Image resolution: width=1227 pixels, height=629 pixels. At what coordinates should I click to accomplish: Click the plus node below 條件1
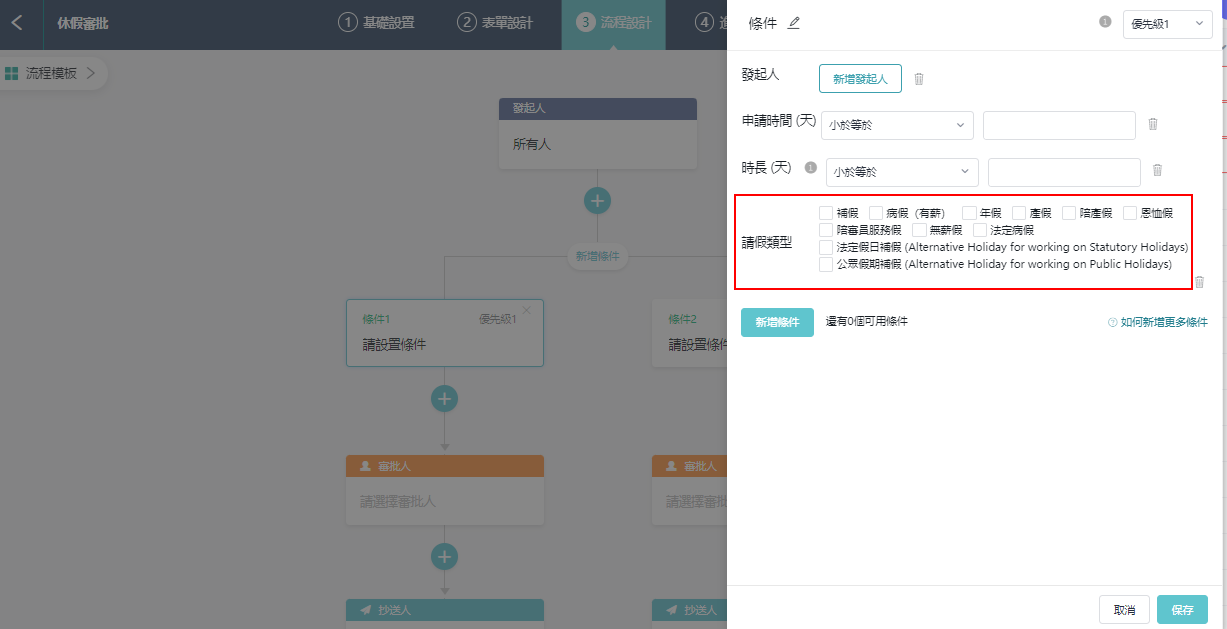point(444,399)
